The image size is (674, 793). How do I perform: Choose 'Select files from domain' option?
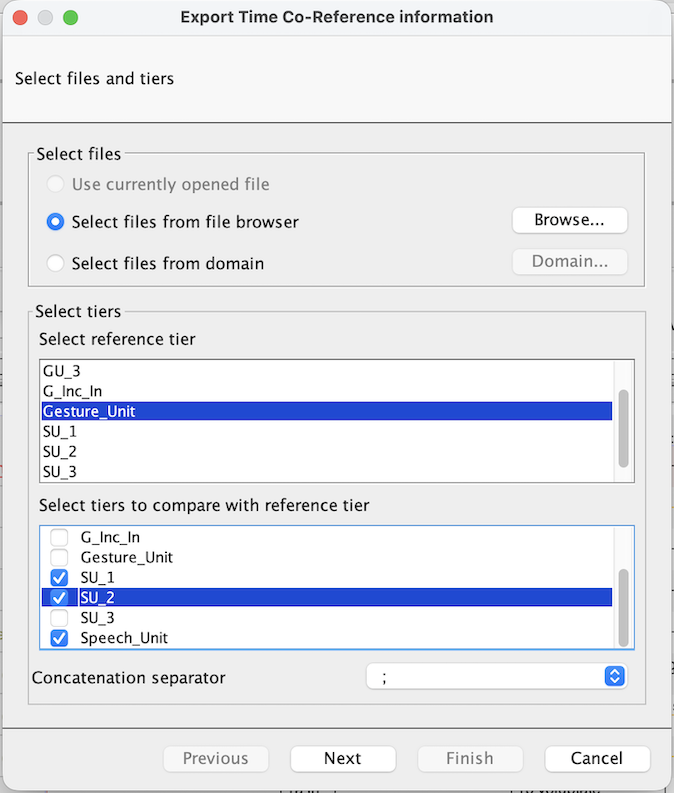tap(56, 264)
